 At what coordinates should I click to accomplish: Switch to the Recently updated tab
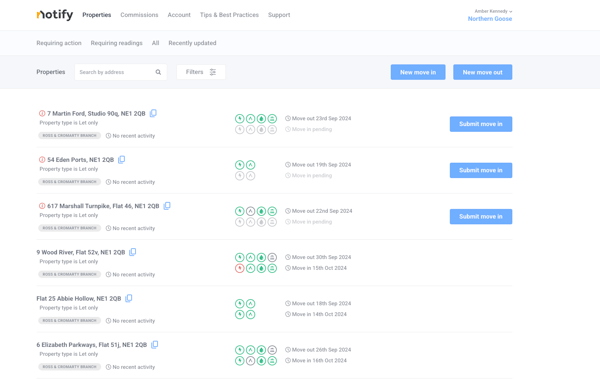pyautogui.click(x=192, y=43)
